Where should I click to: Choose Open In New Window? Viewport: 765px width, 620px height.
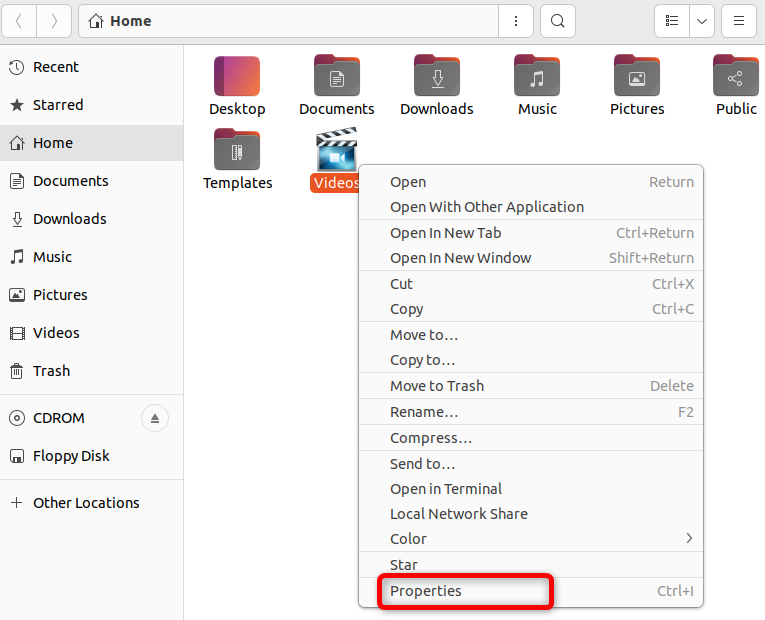point(531,258)
